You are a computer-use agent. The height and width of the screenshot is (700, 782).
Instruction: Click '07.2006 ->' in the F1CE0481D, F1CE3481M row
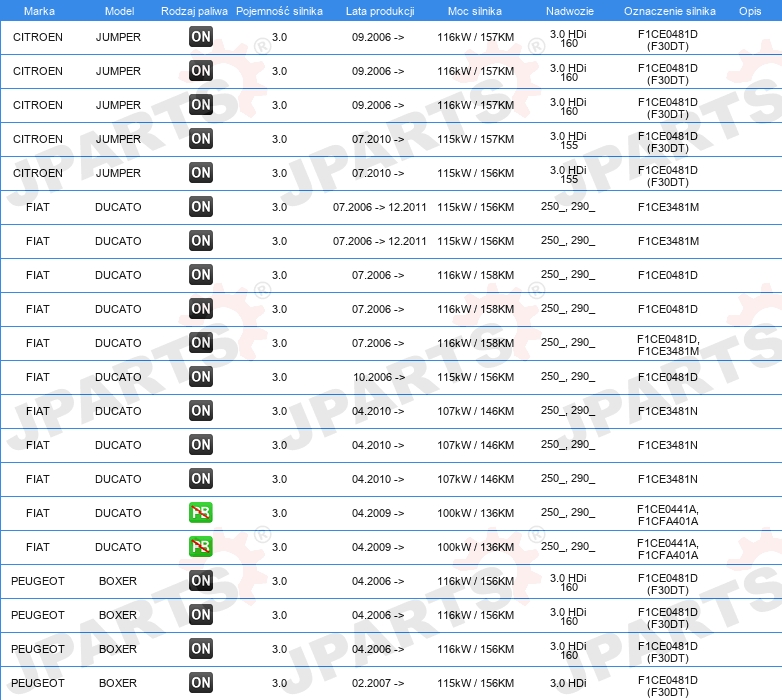378,343
